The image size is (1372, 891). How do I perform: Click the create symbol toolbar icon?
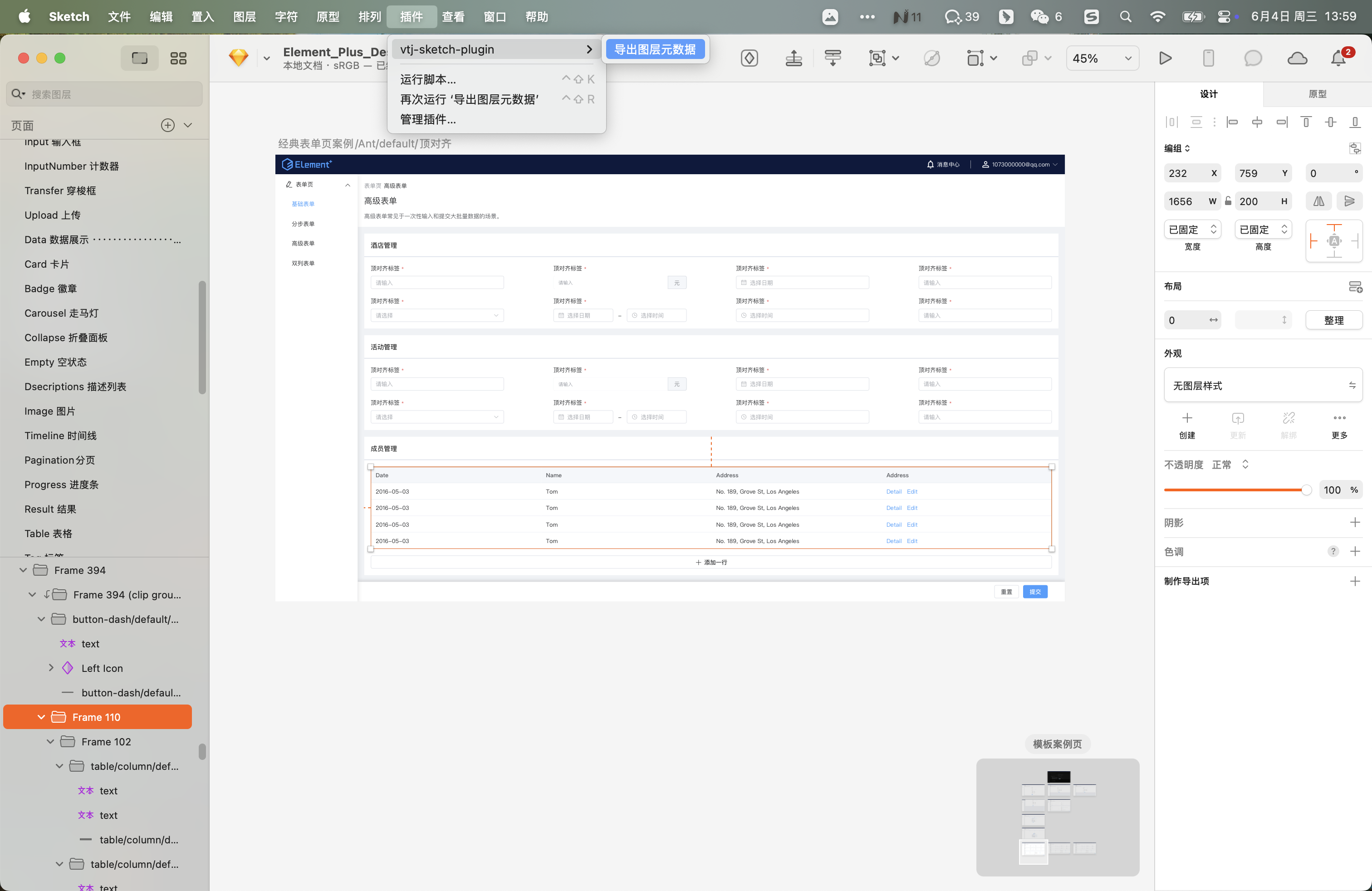[749, 58]
